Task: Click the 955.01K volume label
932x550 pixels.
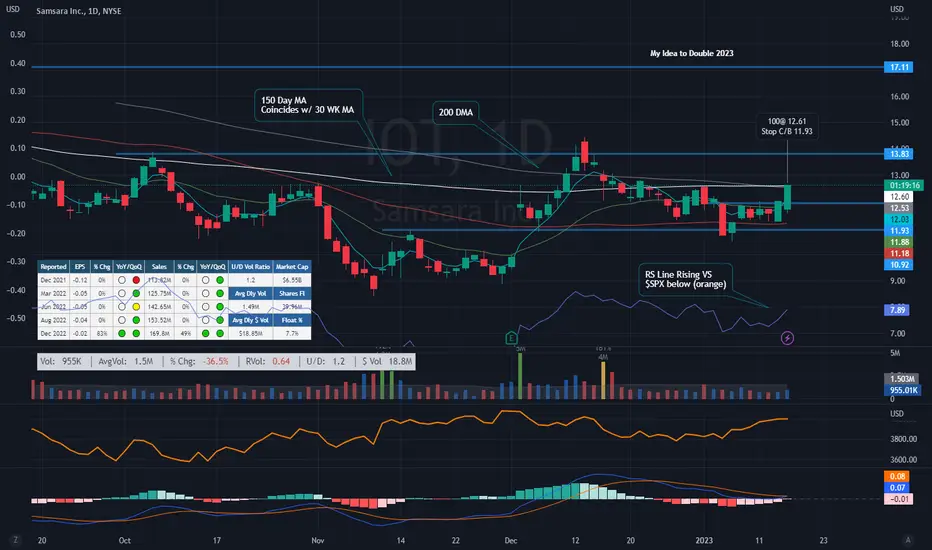Action: click(x=902, y=390)
